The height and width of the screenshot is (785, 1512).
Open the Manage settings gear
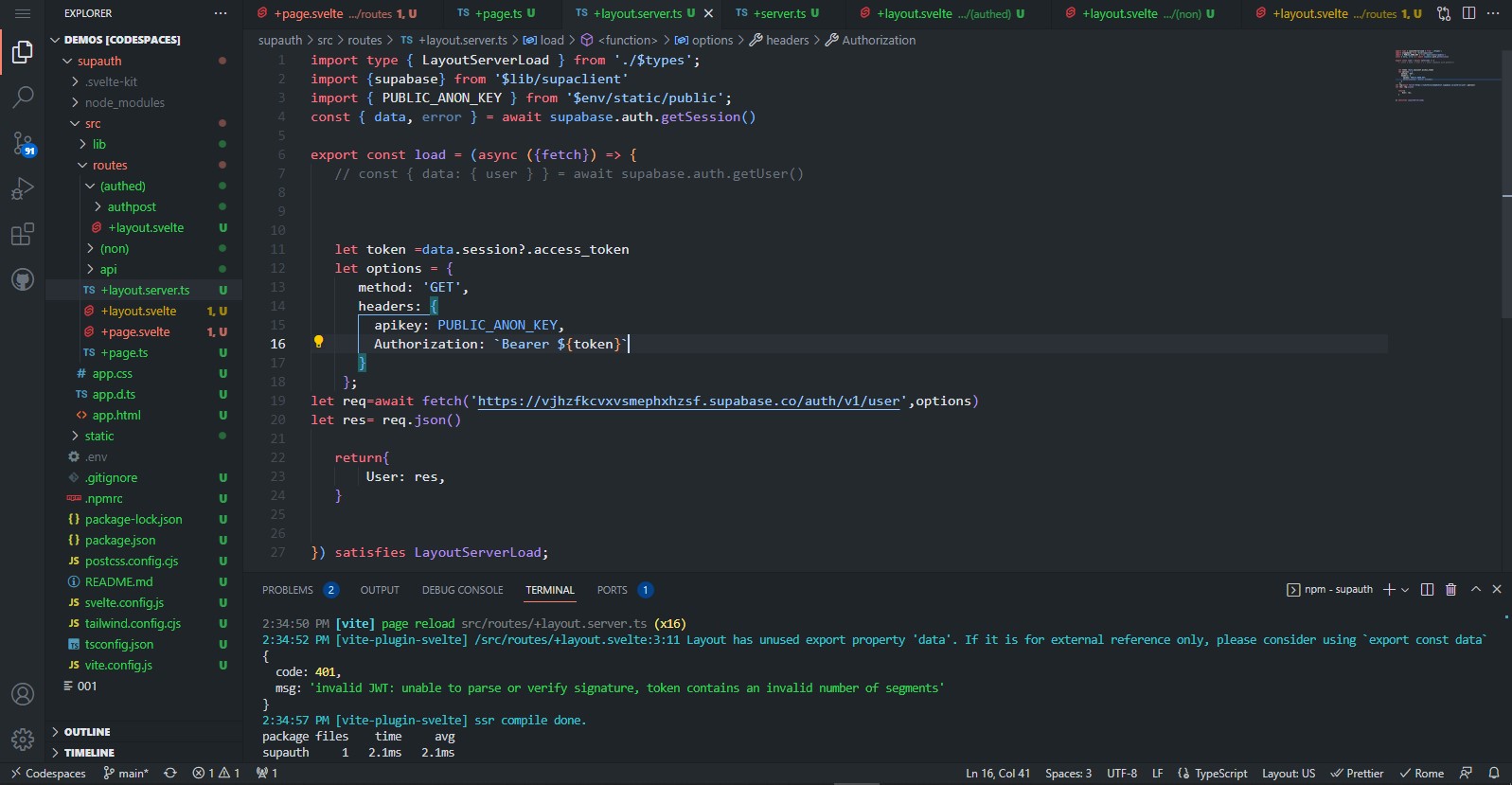click(x=23, y=739)
